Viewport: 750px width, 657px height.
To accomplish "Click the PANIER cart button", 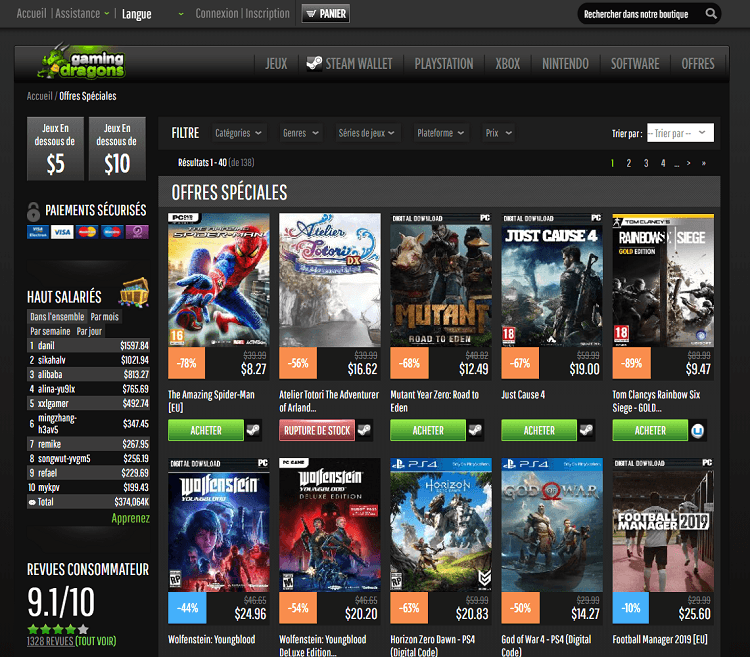I will (326, 13).
